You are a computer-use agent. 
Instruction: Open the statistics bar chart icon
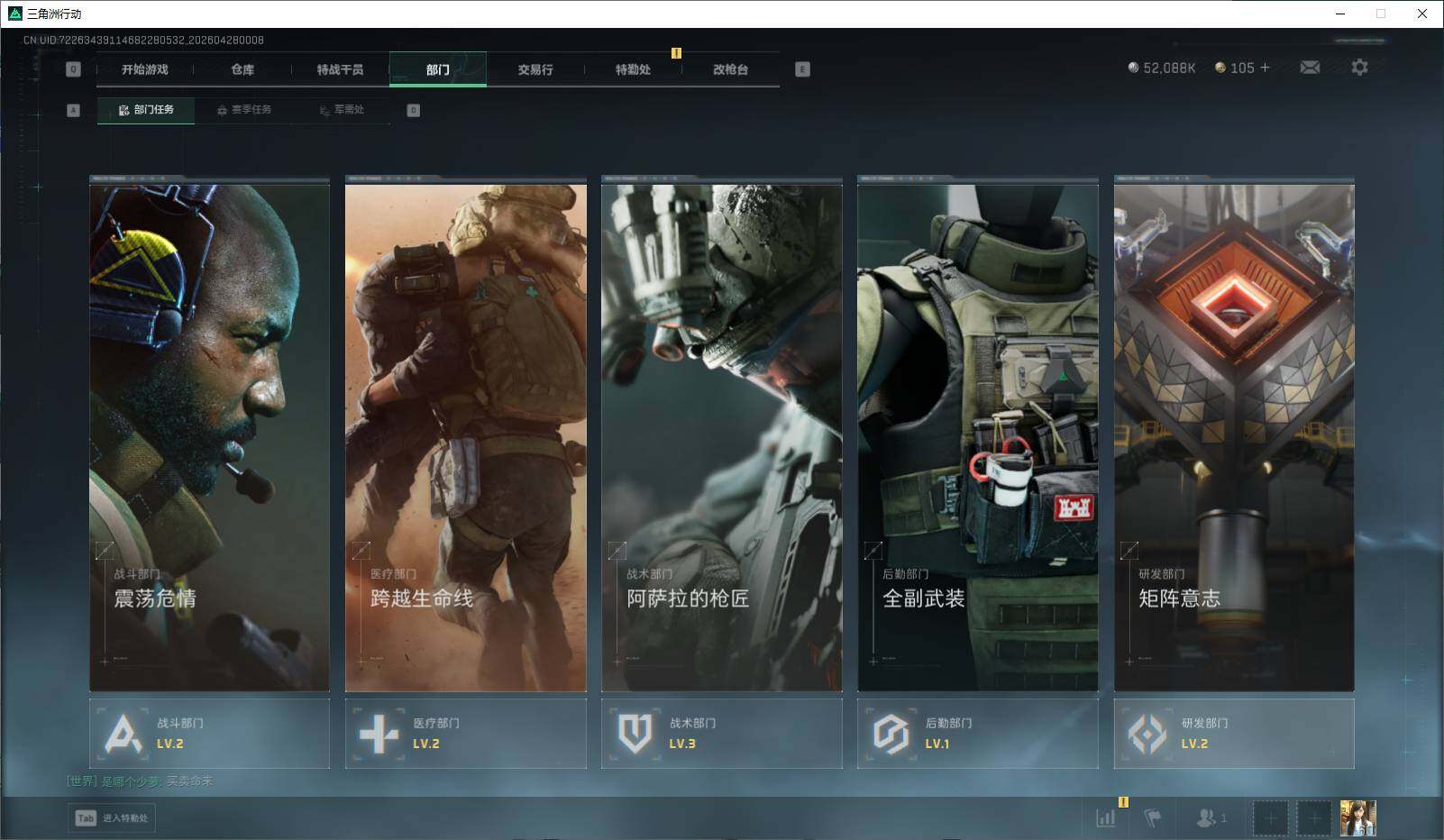[1106, 818]
